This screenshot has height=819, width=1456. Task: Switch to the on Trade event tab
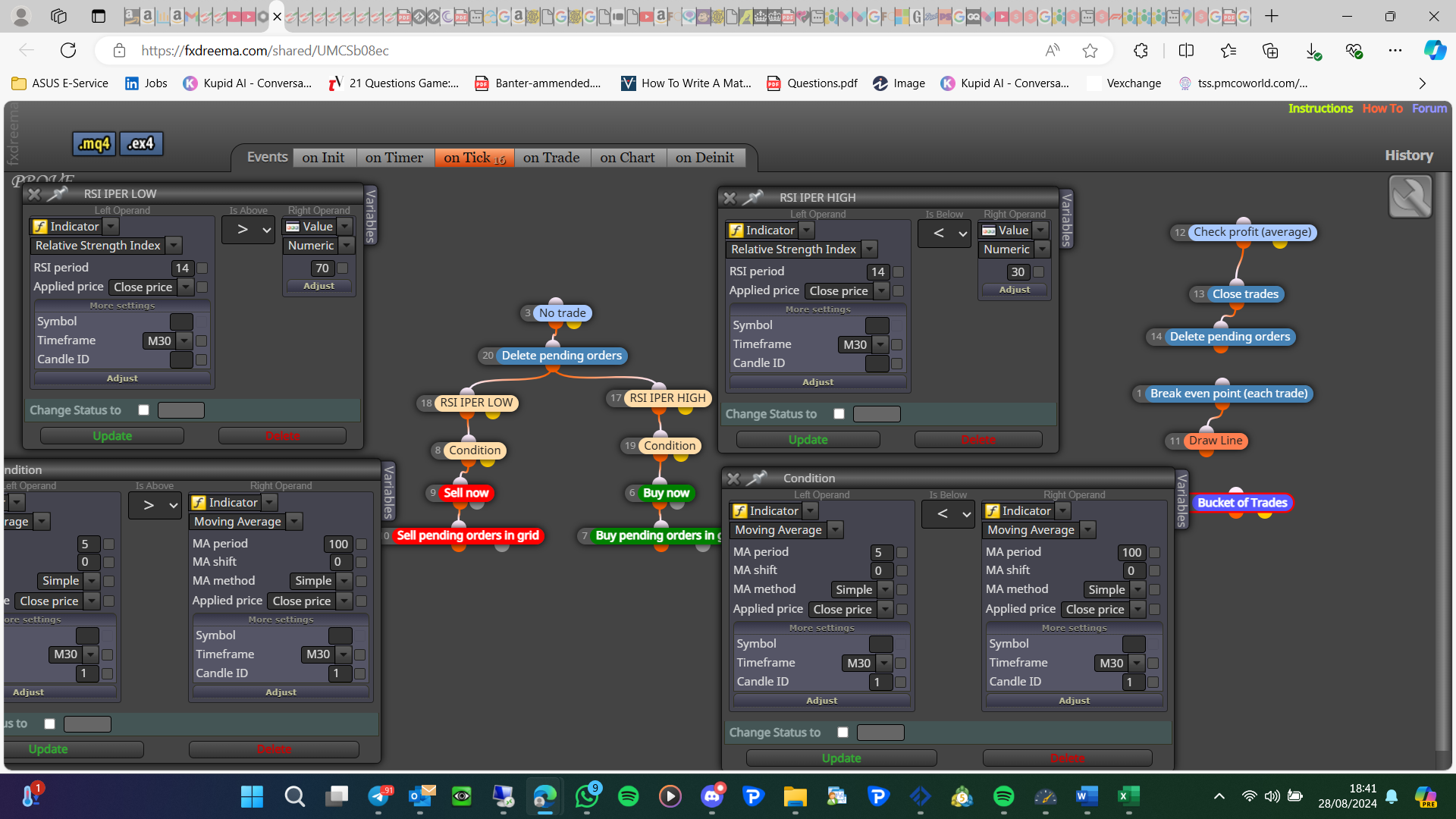click(x=551, y=158)
